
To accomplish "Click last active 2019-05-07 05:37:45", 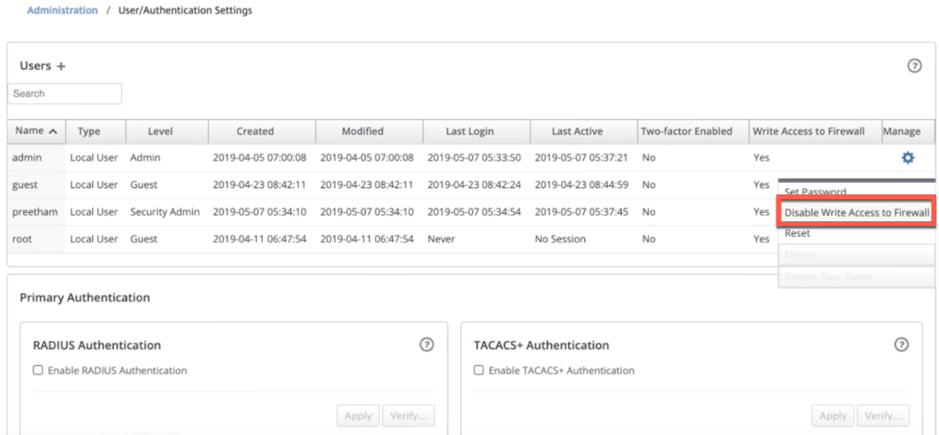I will coord(581,212).
